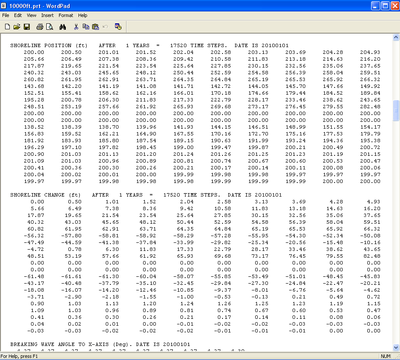Insert Date/Time with the toolbar icon
The width and height of the screenshot is (400, 360).
point(118,27)
